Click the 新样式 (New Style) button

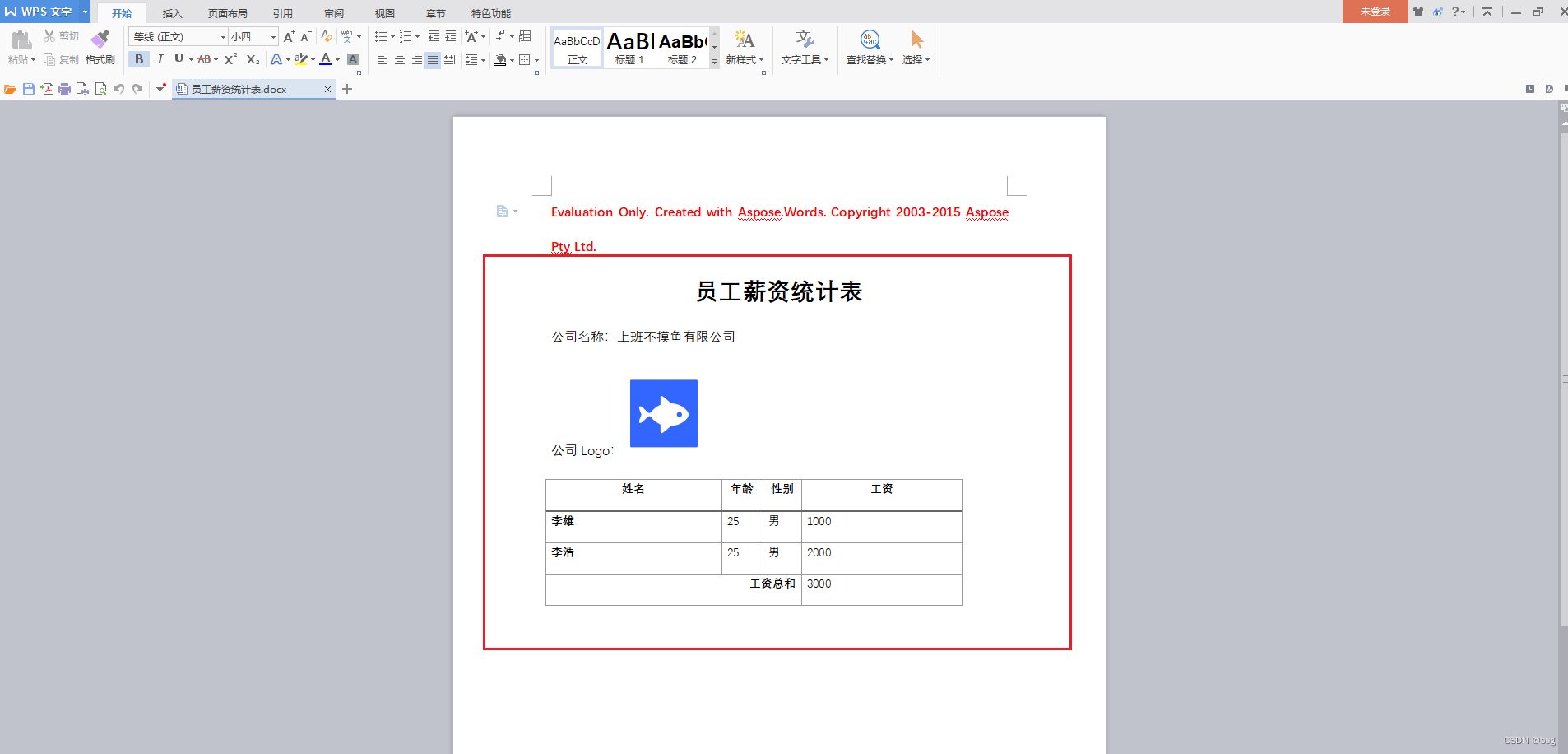[745, 48]
